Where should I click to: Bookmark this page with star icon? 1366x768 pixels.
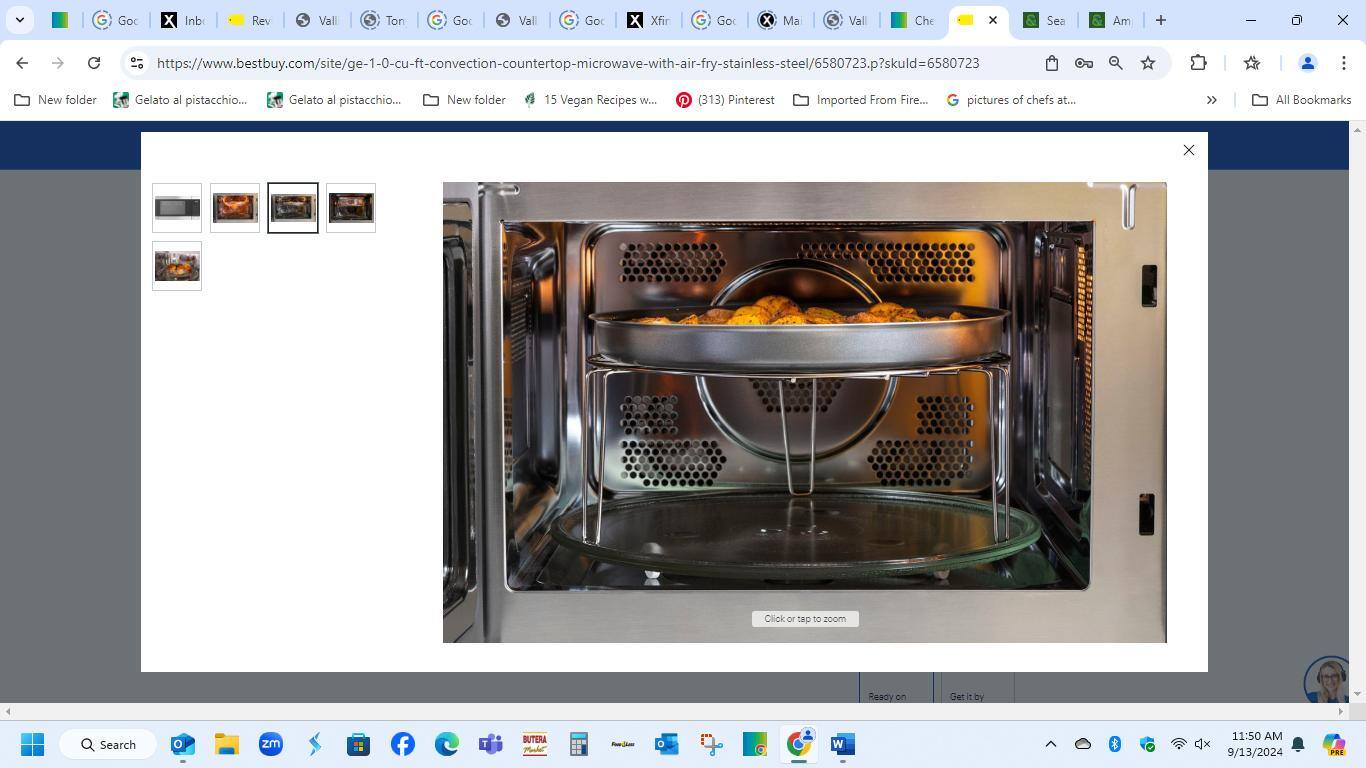point(1148,63)
